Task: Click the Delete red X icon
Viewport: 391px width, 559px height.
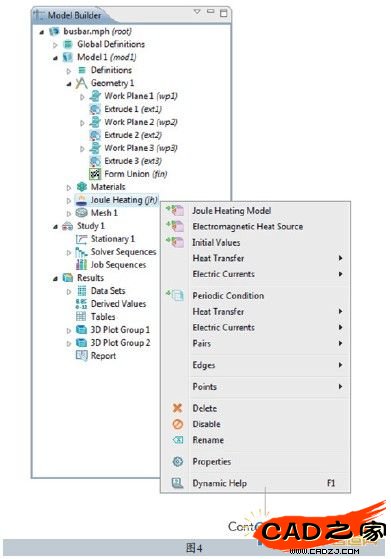Action: pos(178,408)
